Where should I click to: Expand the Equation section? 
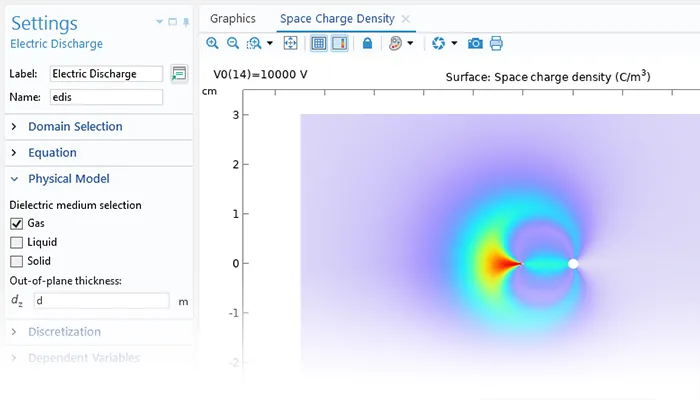coord(52,153)
